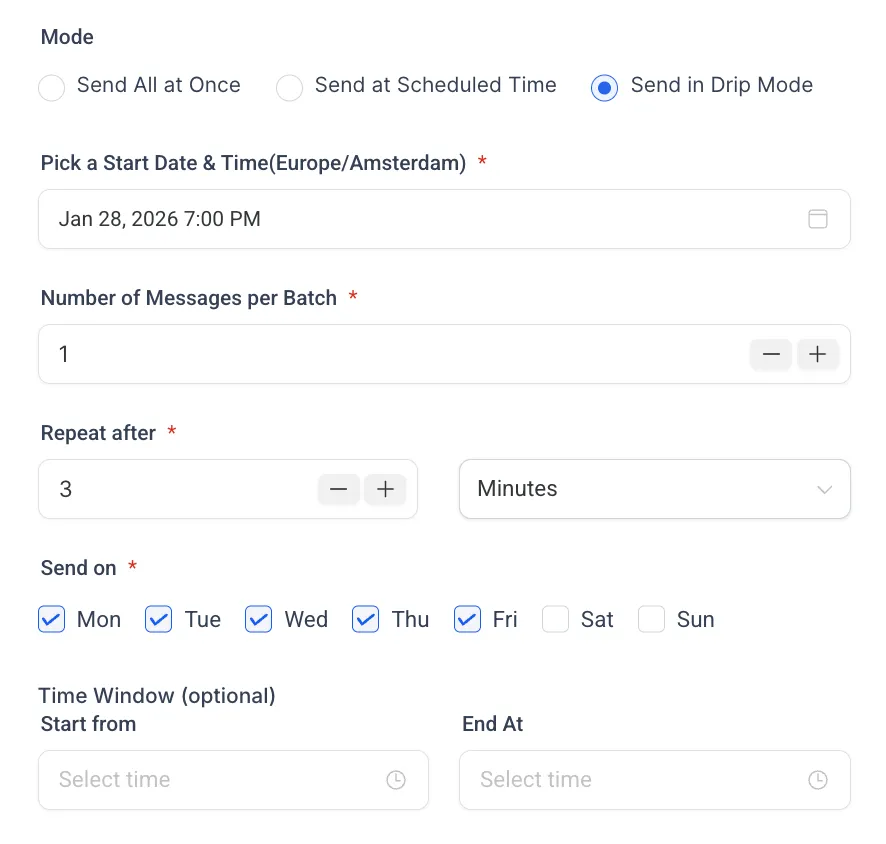886x844 pixels.
Task: Click the clock icon in Start from field
Action: [x=396, y=780]
